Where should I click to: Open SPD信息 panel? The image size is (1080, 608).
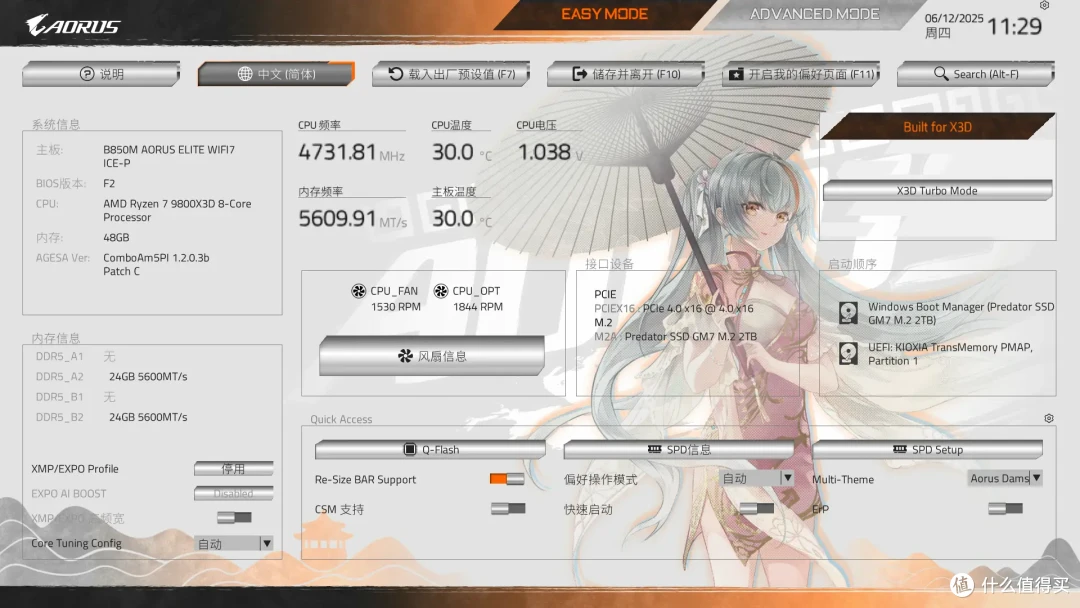[679, 450]
